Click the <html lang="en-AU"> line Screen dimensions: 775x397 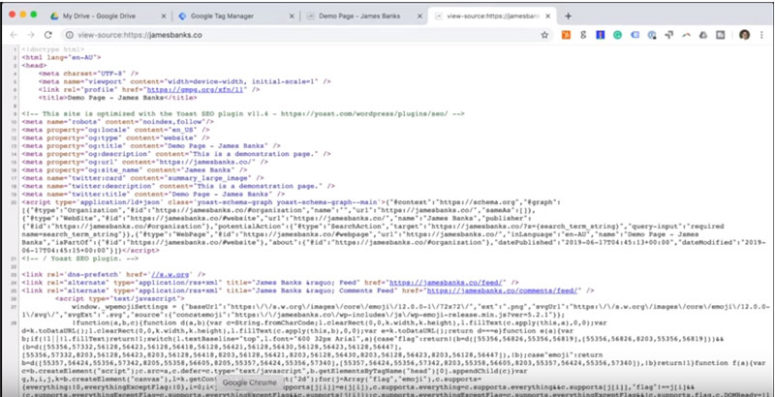(61, 58)
